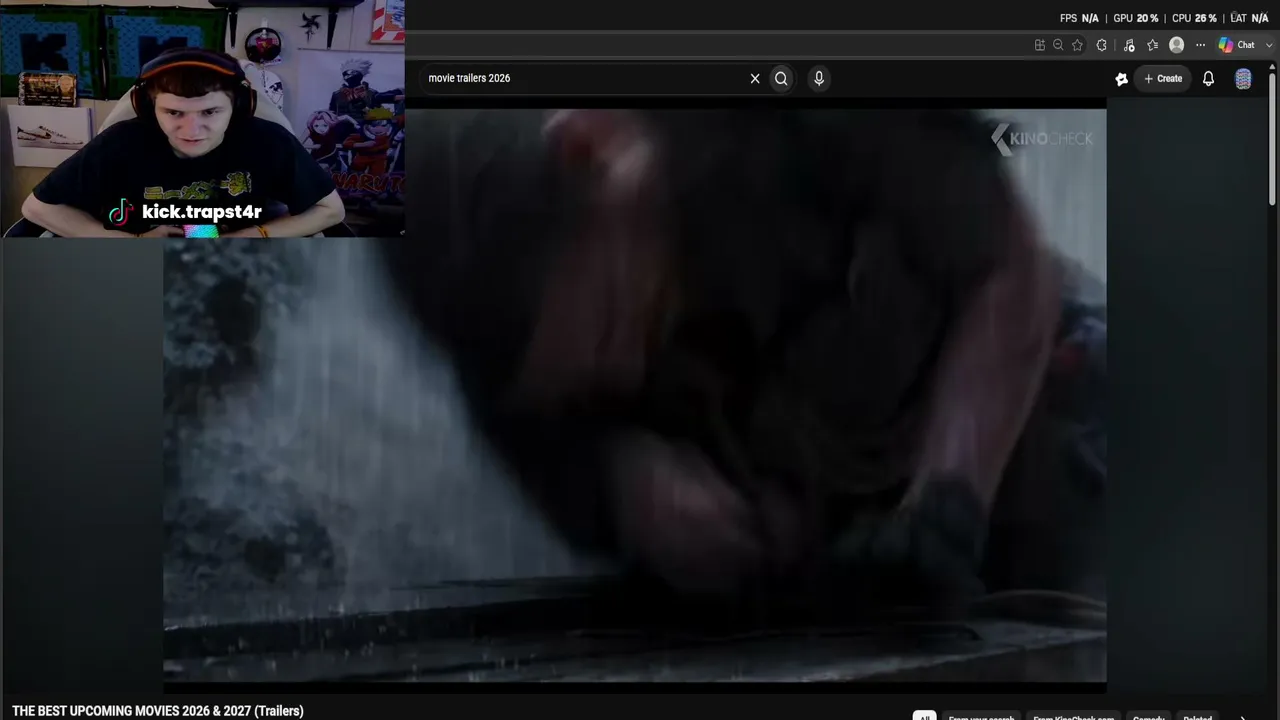This screenshot has width=1280, height=720.
Task: Select the 'Related' filter chip
Action: (x=1198, y=717)
